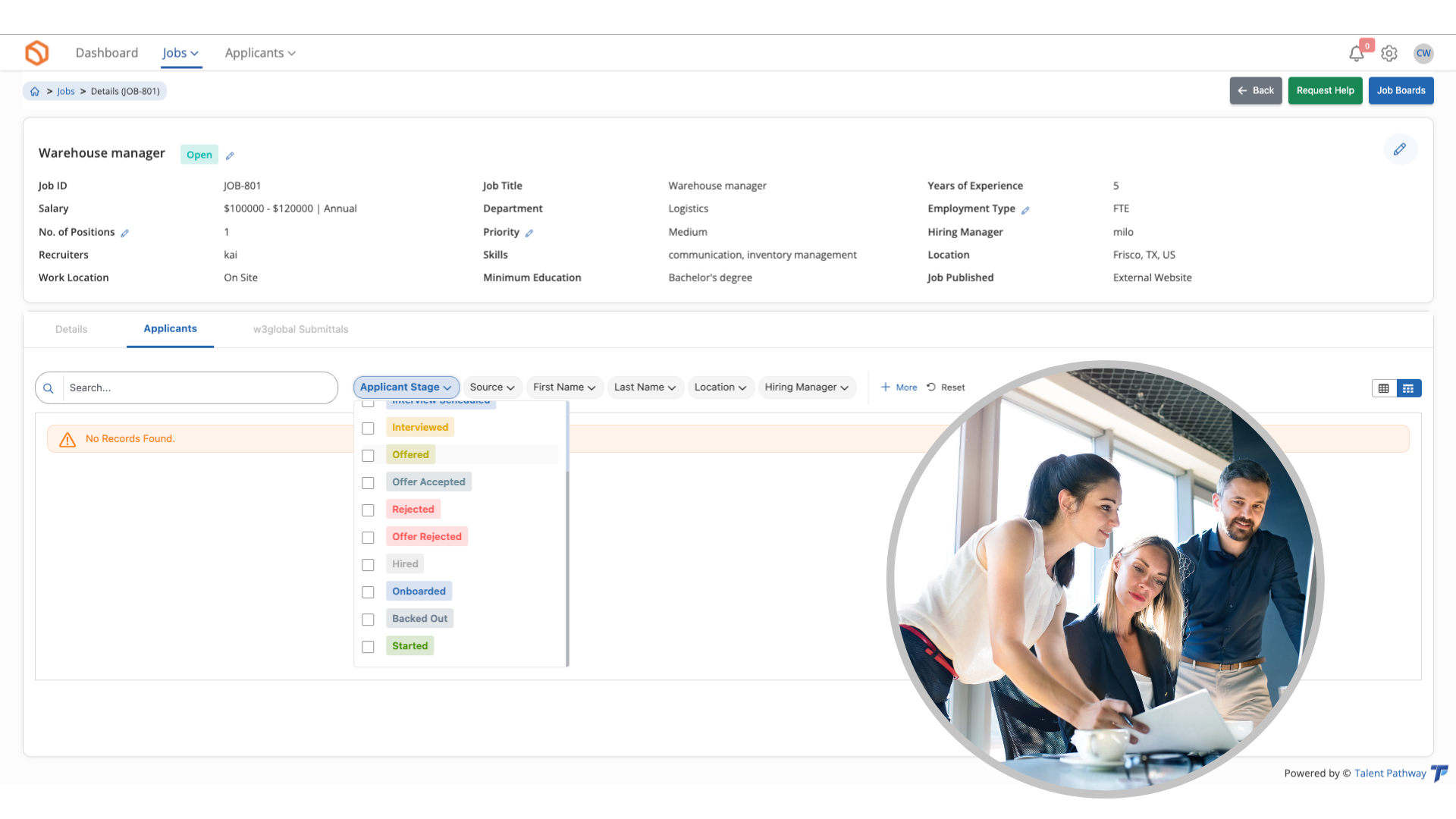
Task: Switch to the Details tab
Action: 71,330
